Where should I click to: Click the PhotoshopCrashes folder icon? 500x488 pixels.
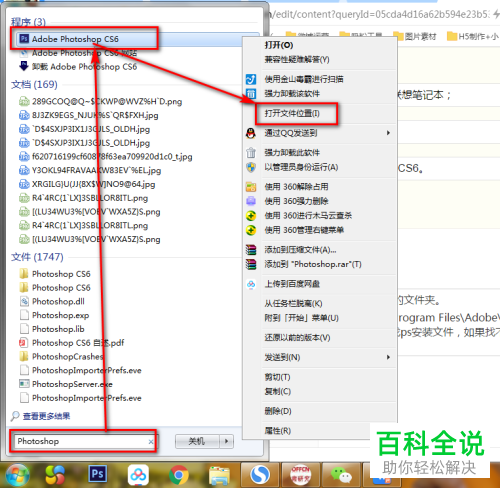coord(24,356)
